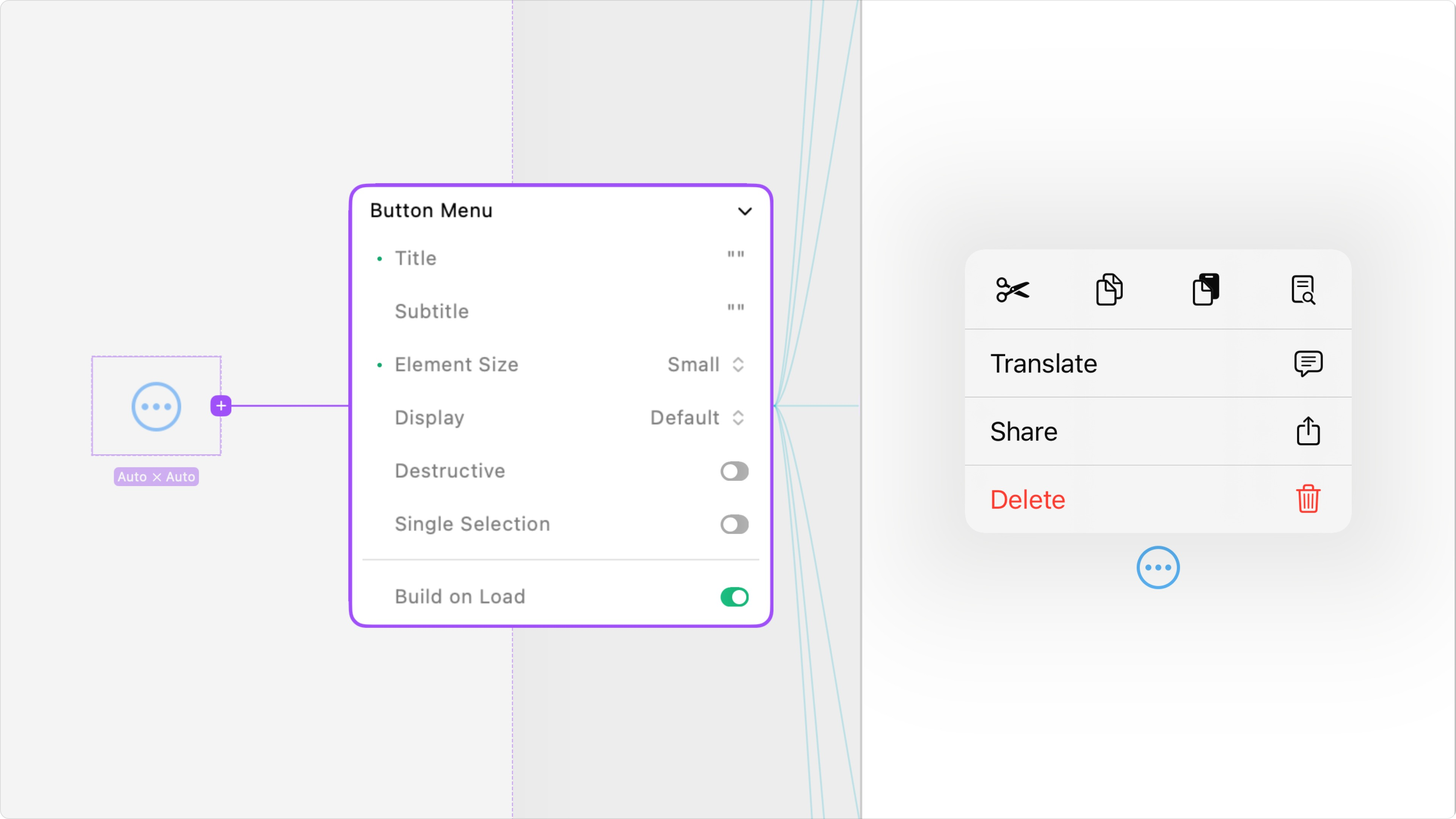Select Translate menu item
Image resolution: width=1456 pixels, height=819 pixels.
click(x=1044, y=364)
